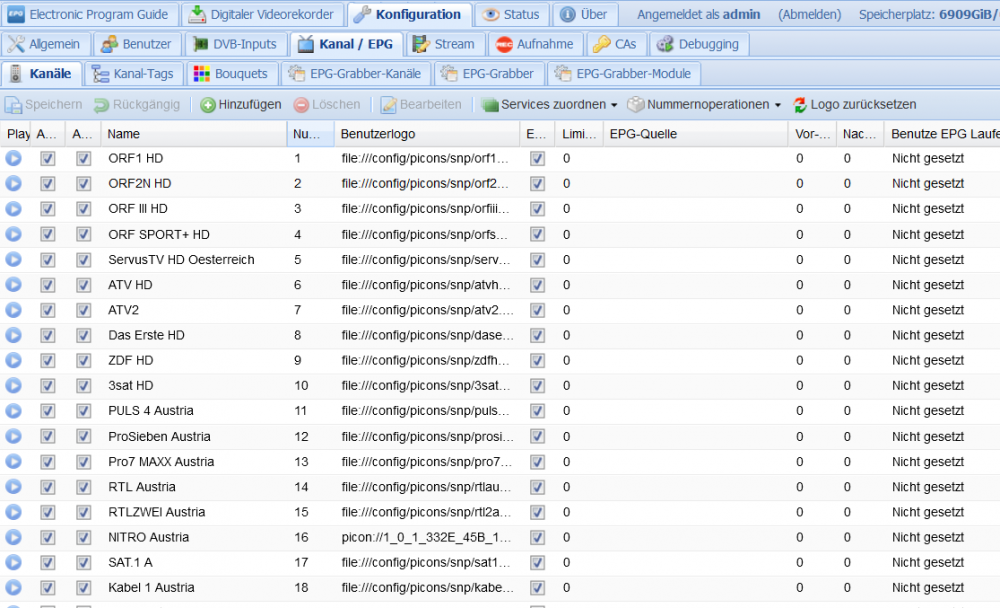Click the Speichern save button
The image size is (1000, 608).
pyautogui.click(x=43, y=105)
